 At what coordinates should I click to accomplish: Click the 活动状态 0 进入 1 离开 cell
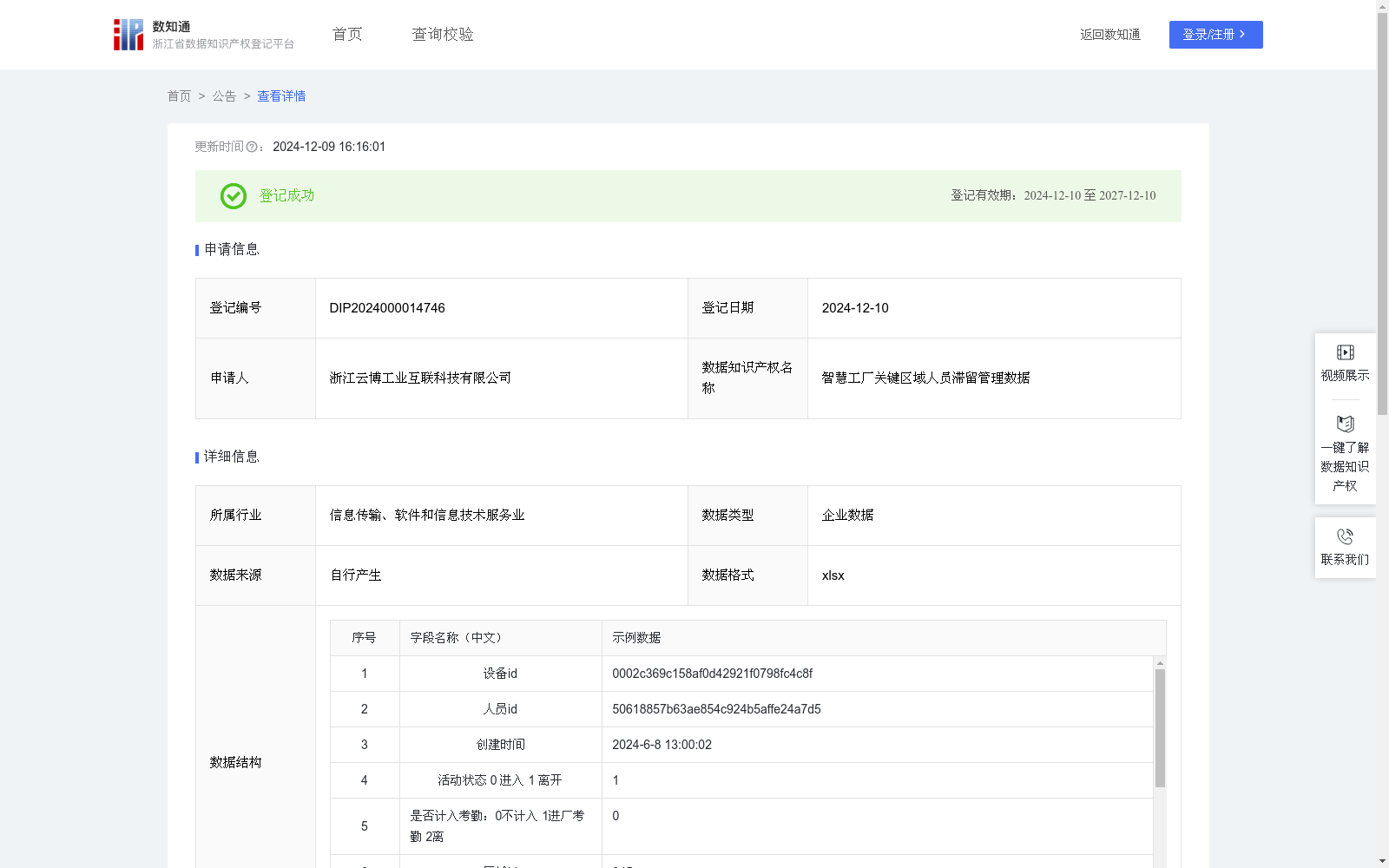click(501, 780)
